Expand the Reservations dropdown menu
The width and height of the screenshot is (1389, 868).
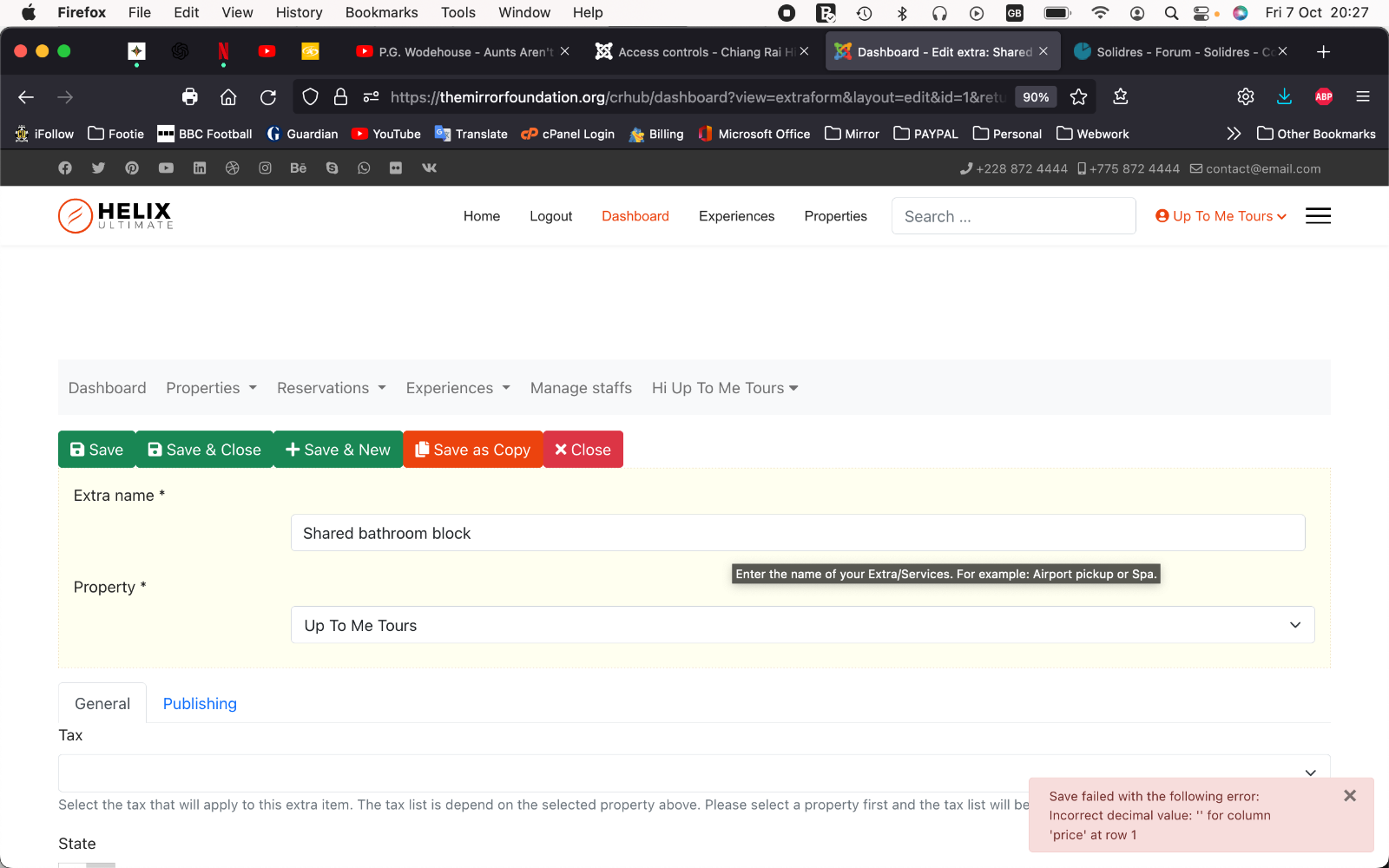[x=331, y=388]
